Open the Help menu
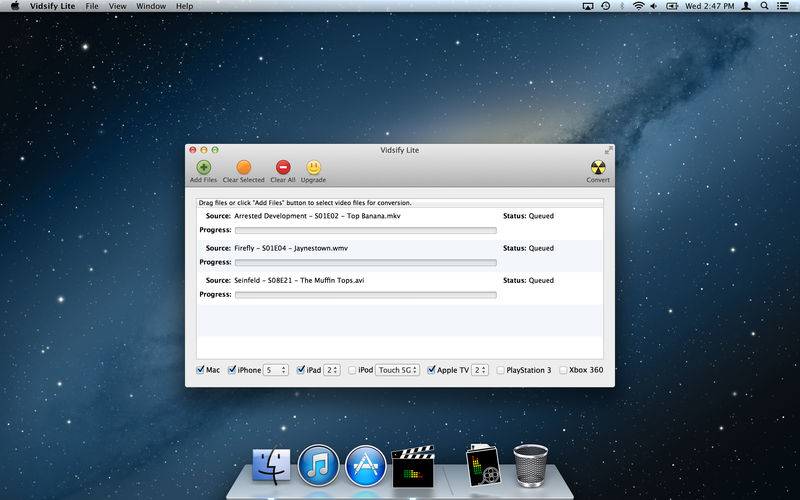Image resolution: width=800 pixels, height=500 pixels. coord(184,6)
